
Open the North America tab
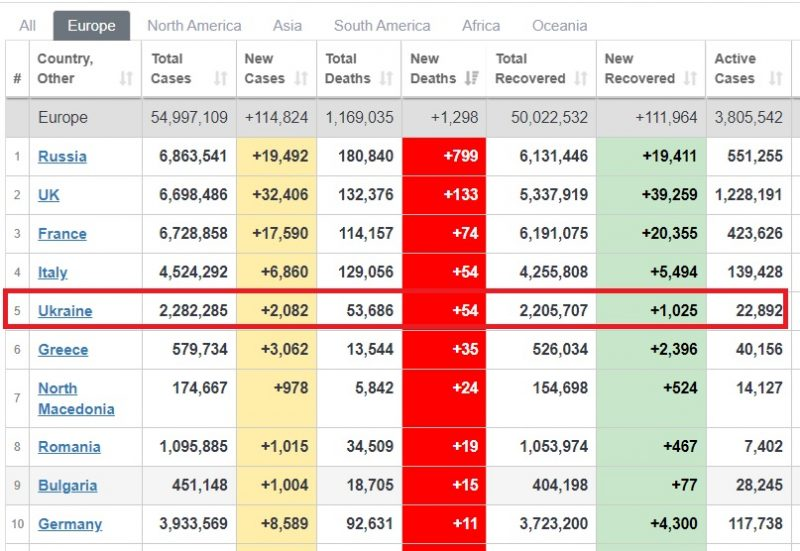coord(194,26)
